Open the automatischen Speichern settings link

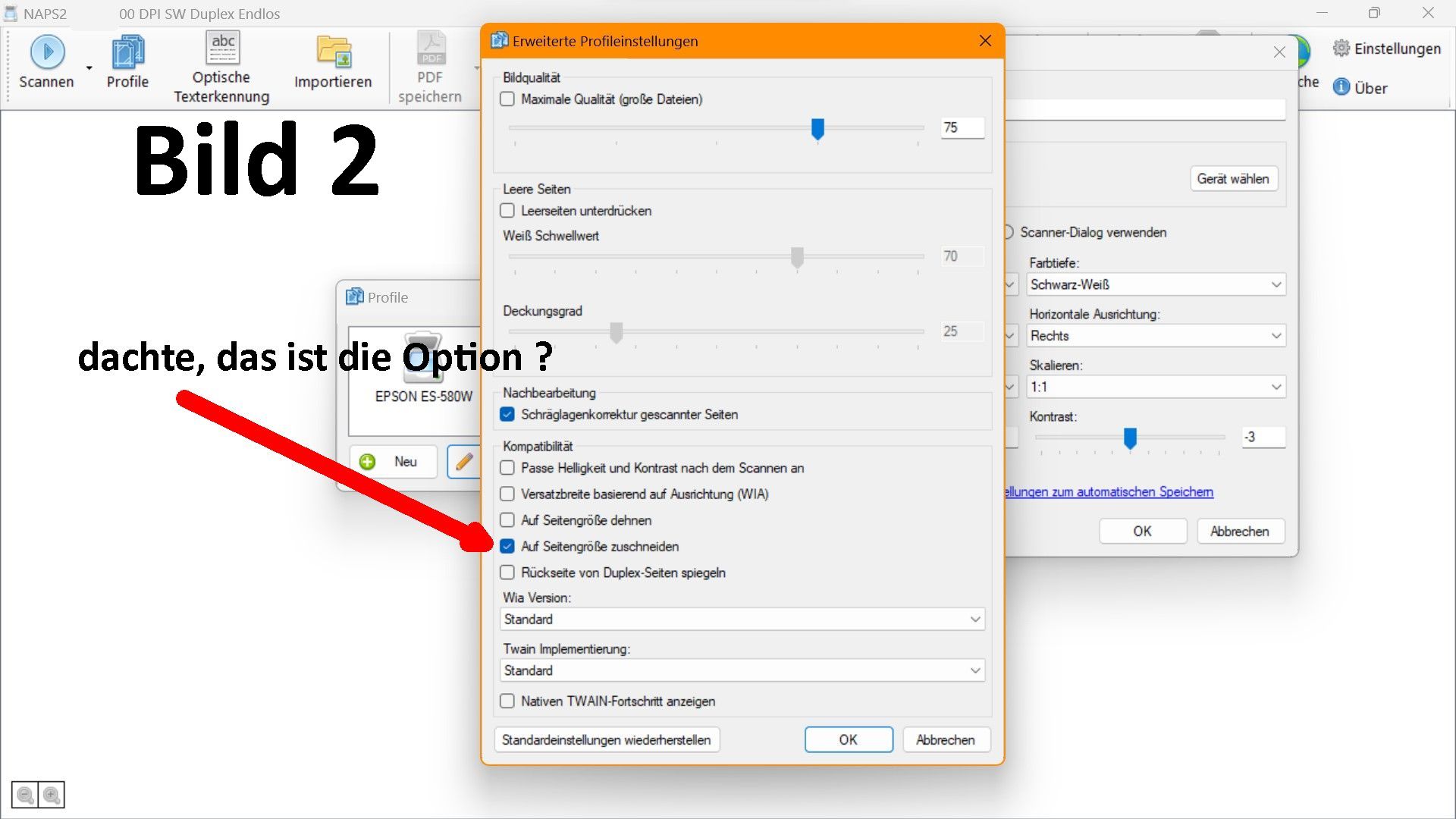[1109, 491]
